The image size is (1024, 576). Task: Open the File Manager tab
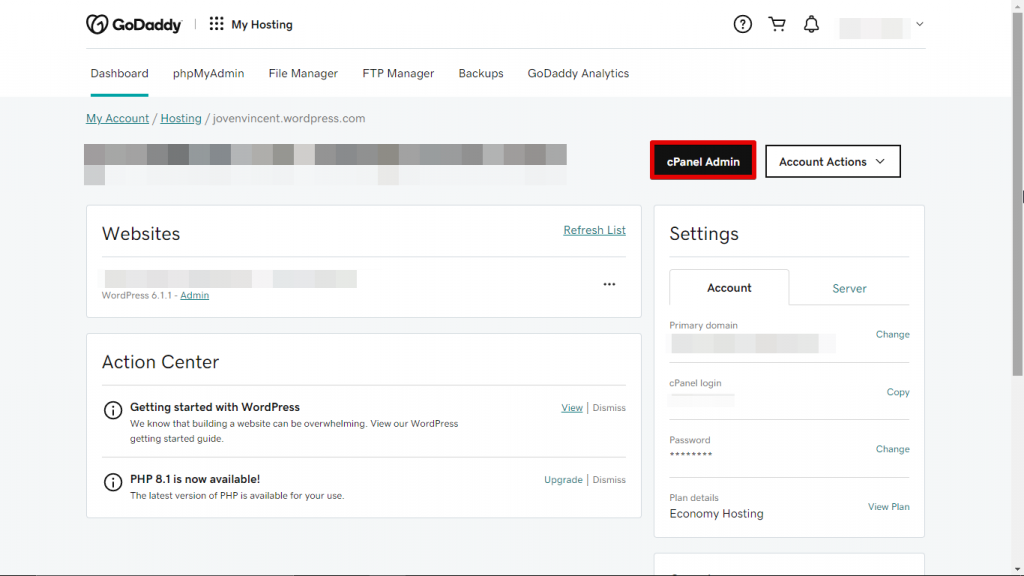[x=303, y=73]
